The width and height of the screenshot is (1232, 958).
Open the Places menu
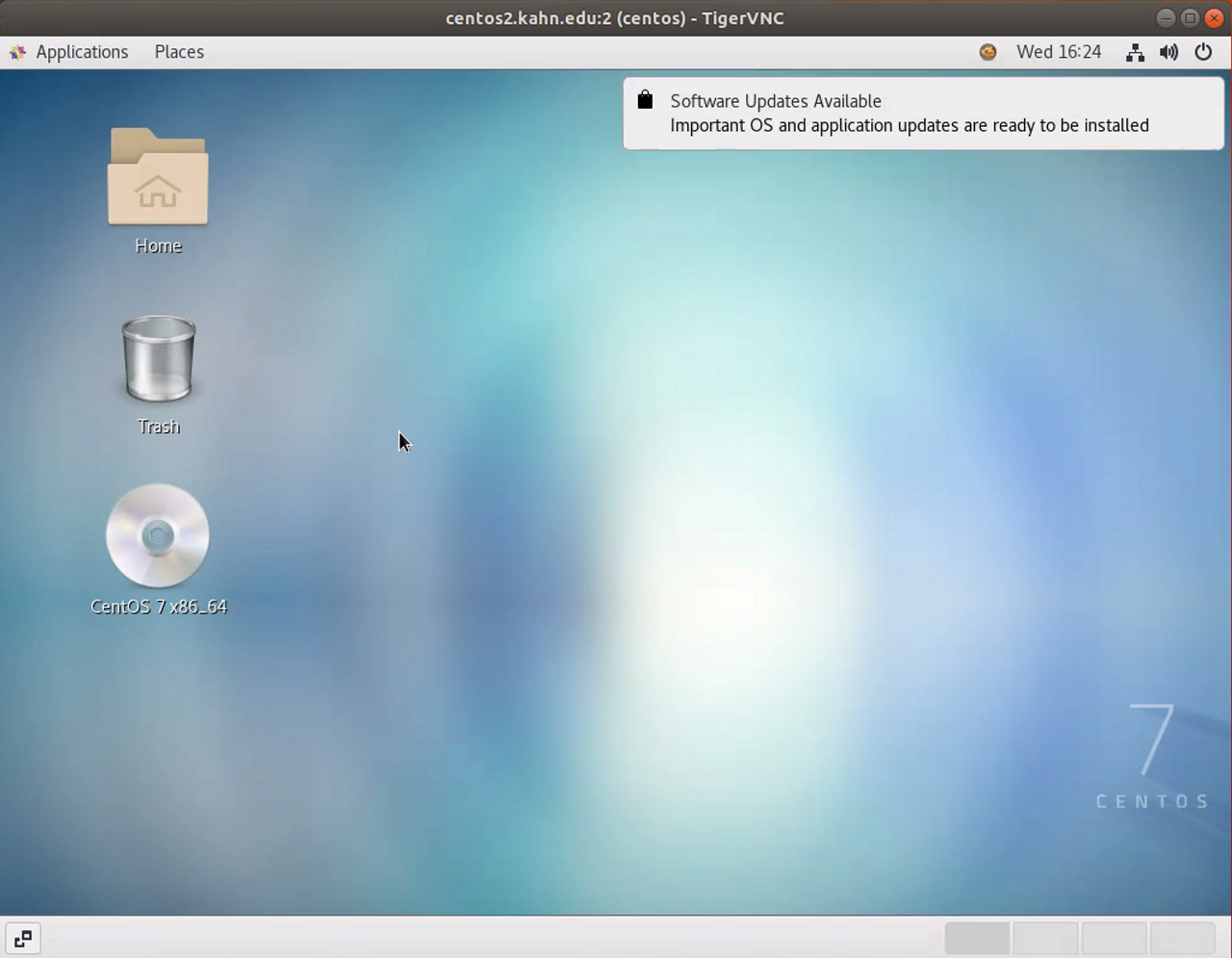[x=179, y=52]
